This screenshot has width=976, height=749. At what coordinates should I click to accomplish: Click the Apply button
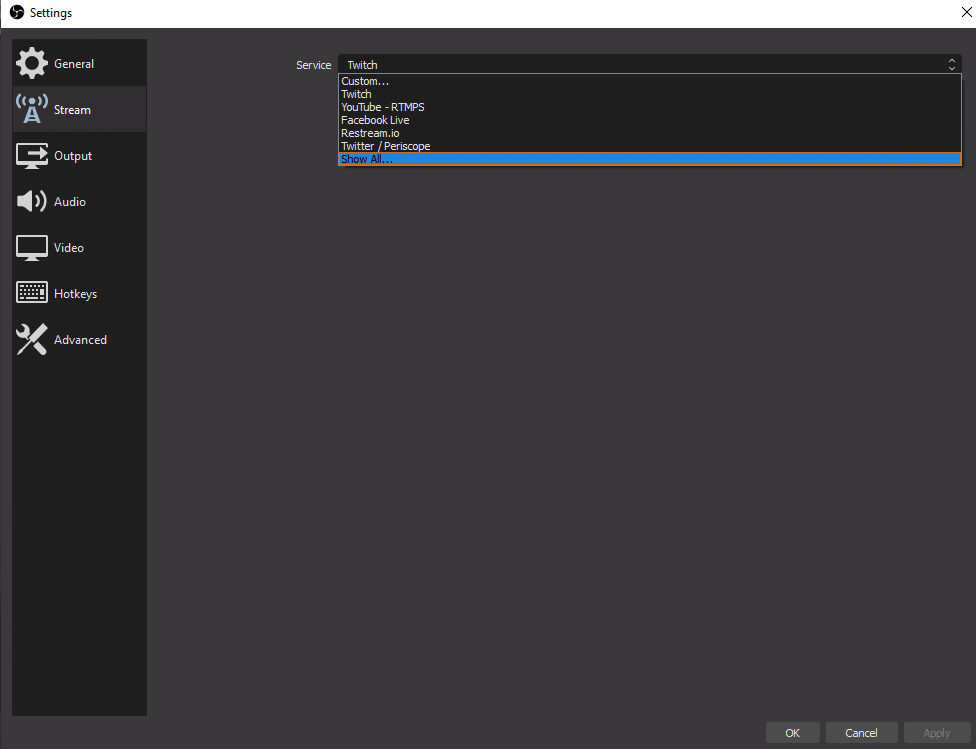[937, 733]
